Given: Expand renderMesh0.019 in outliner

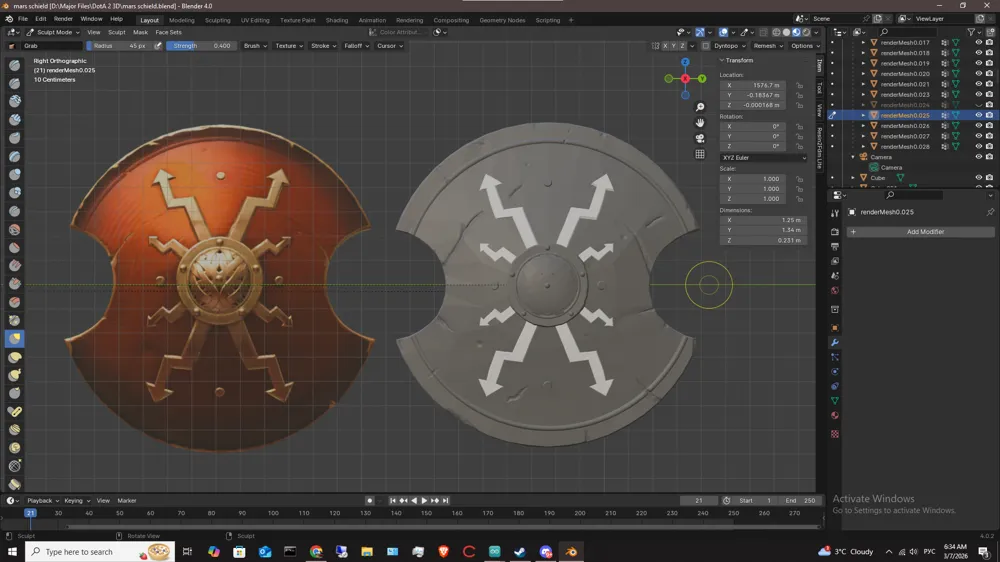Looking at the screenshot, I should tap(864, 63).
